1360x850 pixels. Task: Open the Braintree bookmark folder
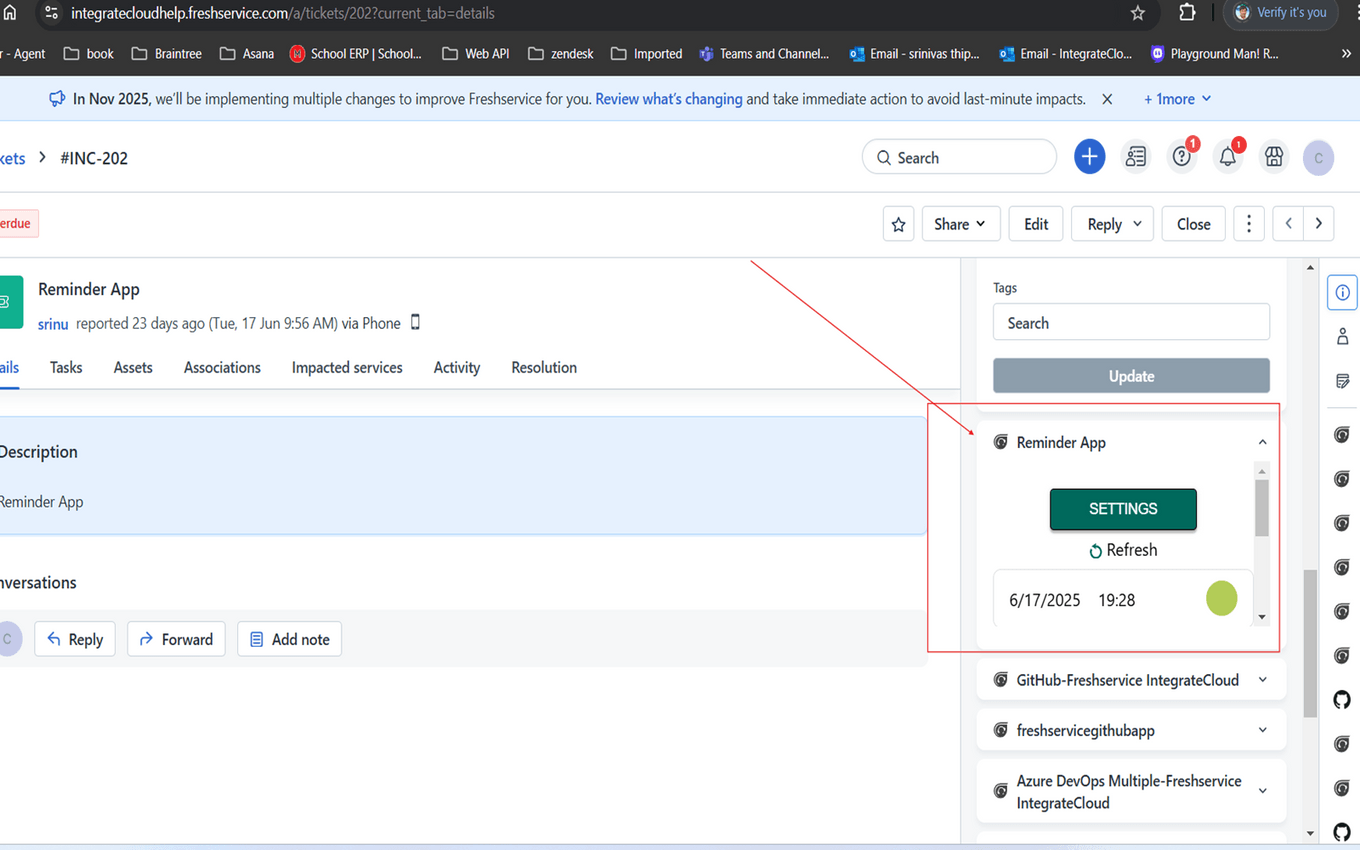166,54
